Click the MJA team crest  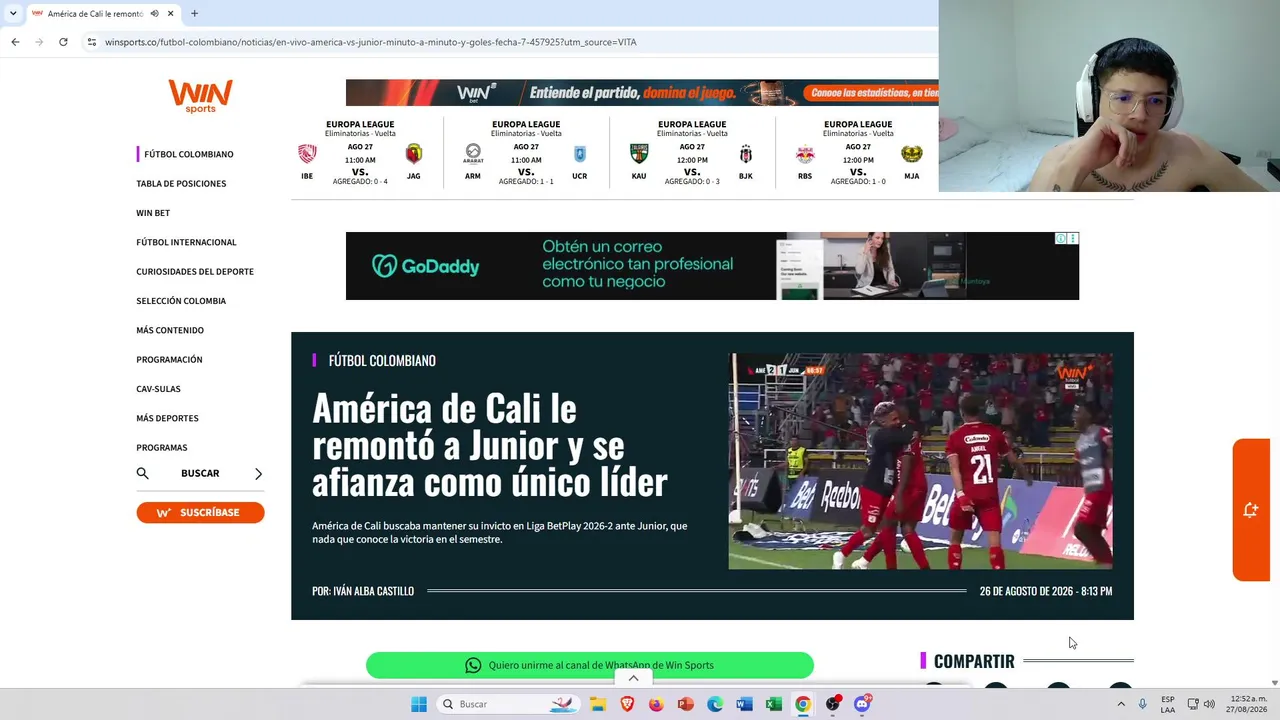pyautogui.click(x=912, y=154)
